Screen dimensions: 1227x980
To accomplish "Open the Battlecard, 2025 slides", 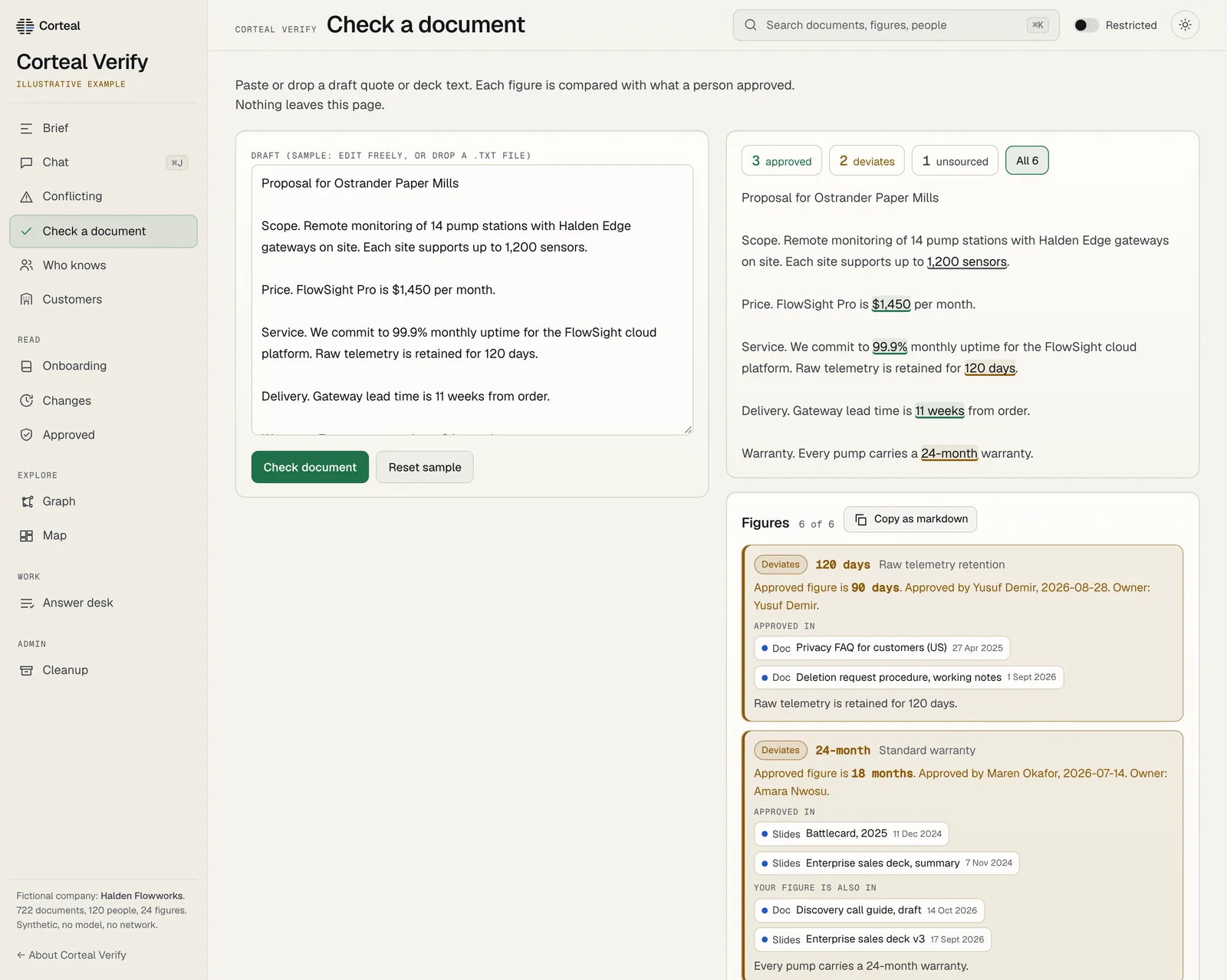I will click(851, 834).
